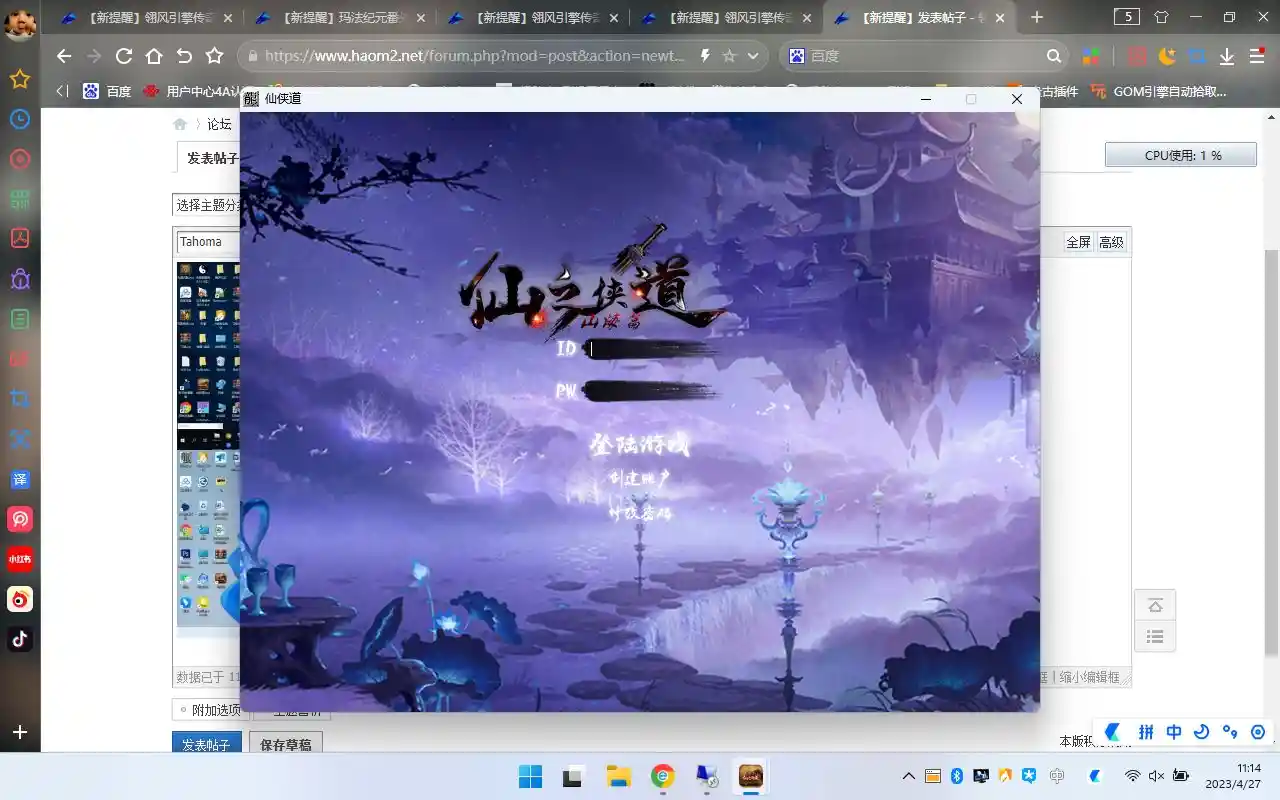Toggle night mode moon in browser toolbar
This screenshot has height=800, width=1280.
pyautogui.click(x=1167, y=56)
